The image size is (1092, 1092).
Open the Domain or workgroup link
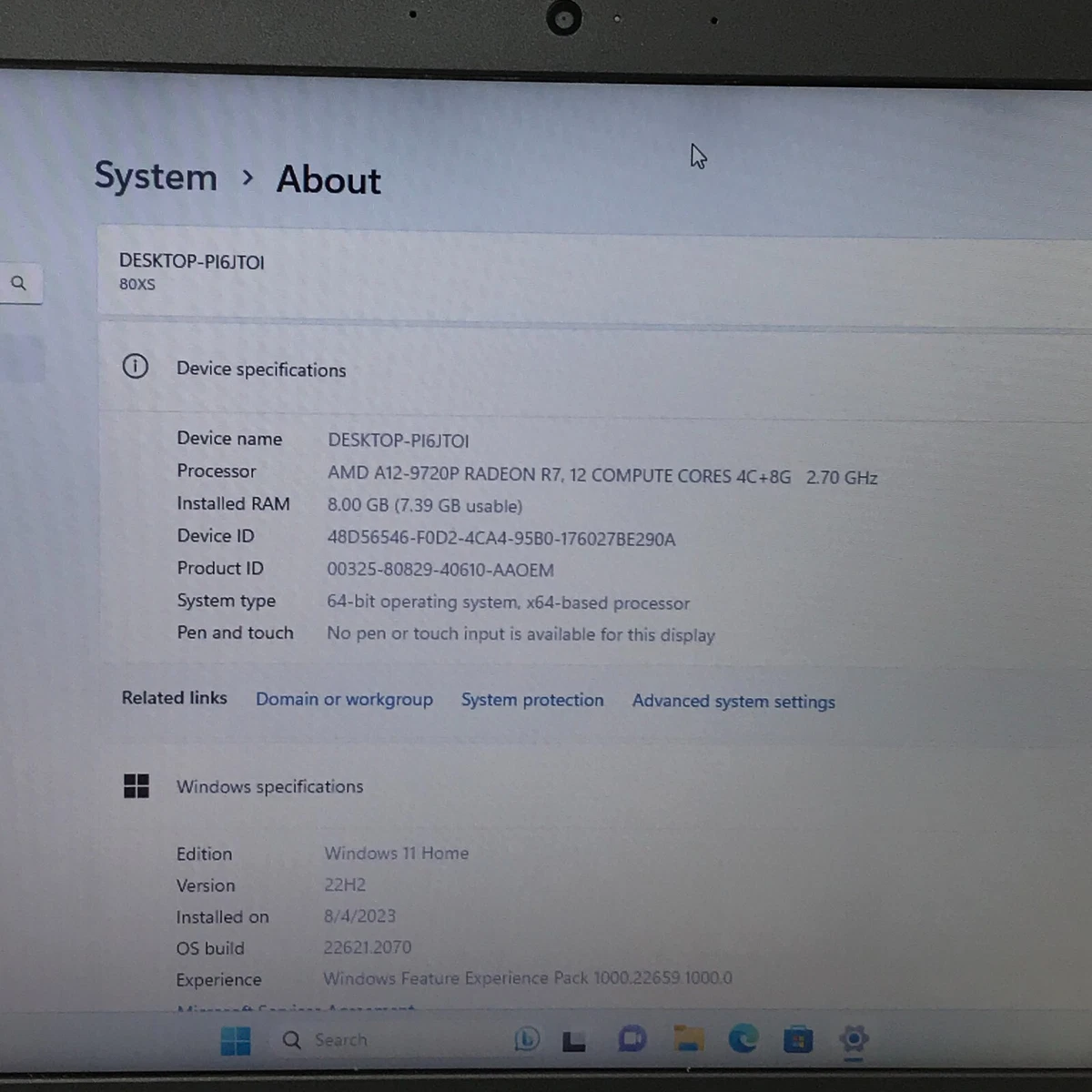[344, 699]
